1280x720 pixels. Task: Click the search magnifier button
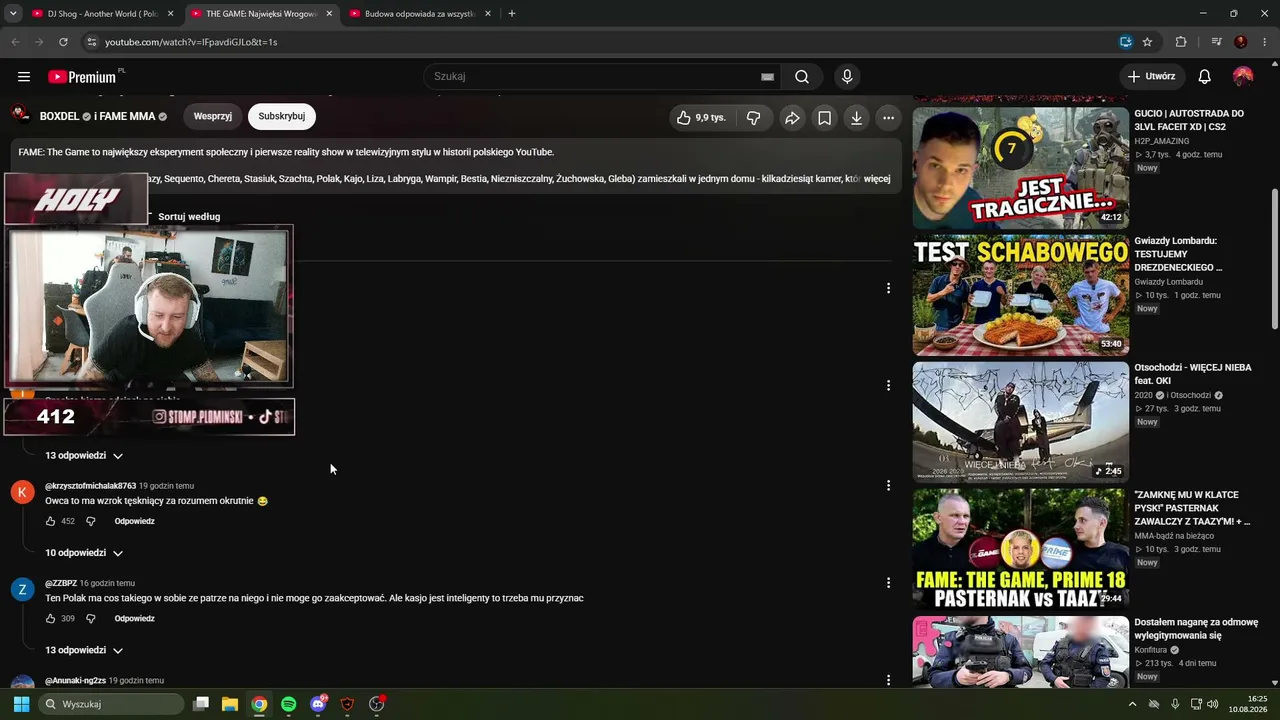point(802,77)
